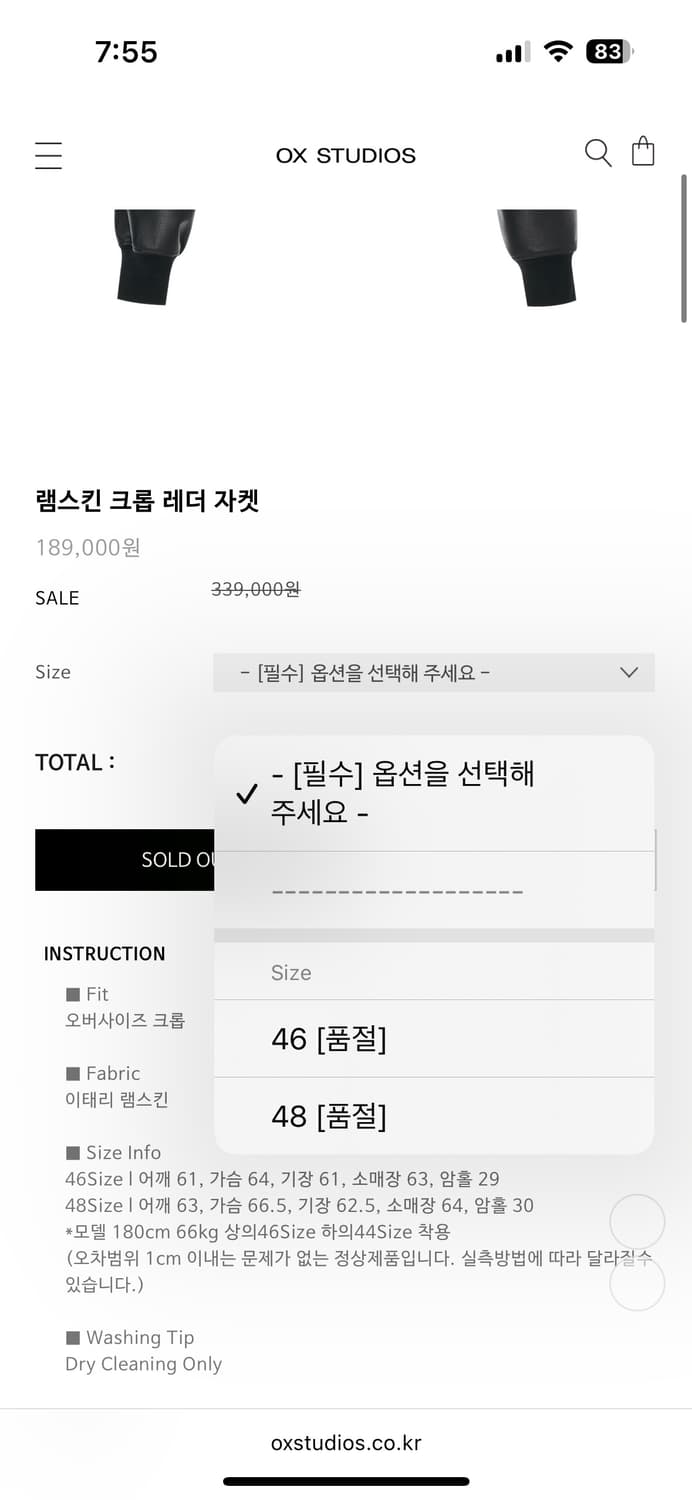Open the hamburger navigation menu
Viewport: 692px width, 1500px height.
coord(48,155)
